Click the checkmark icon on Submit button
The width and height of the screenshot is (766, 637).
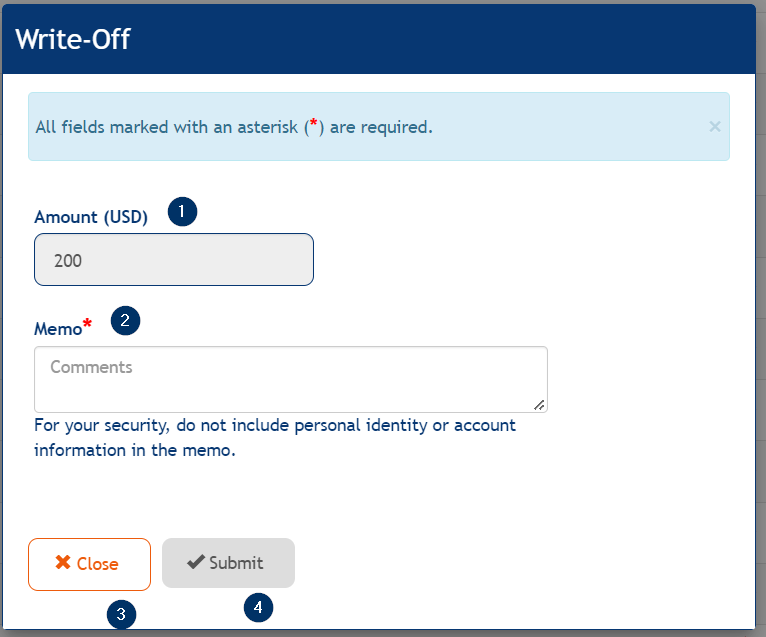(x=196, y=562)
